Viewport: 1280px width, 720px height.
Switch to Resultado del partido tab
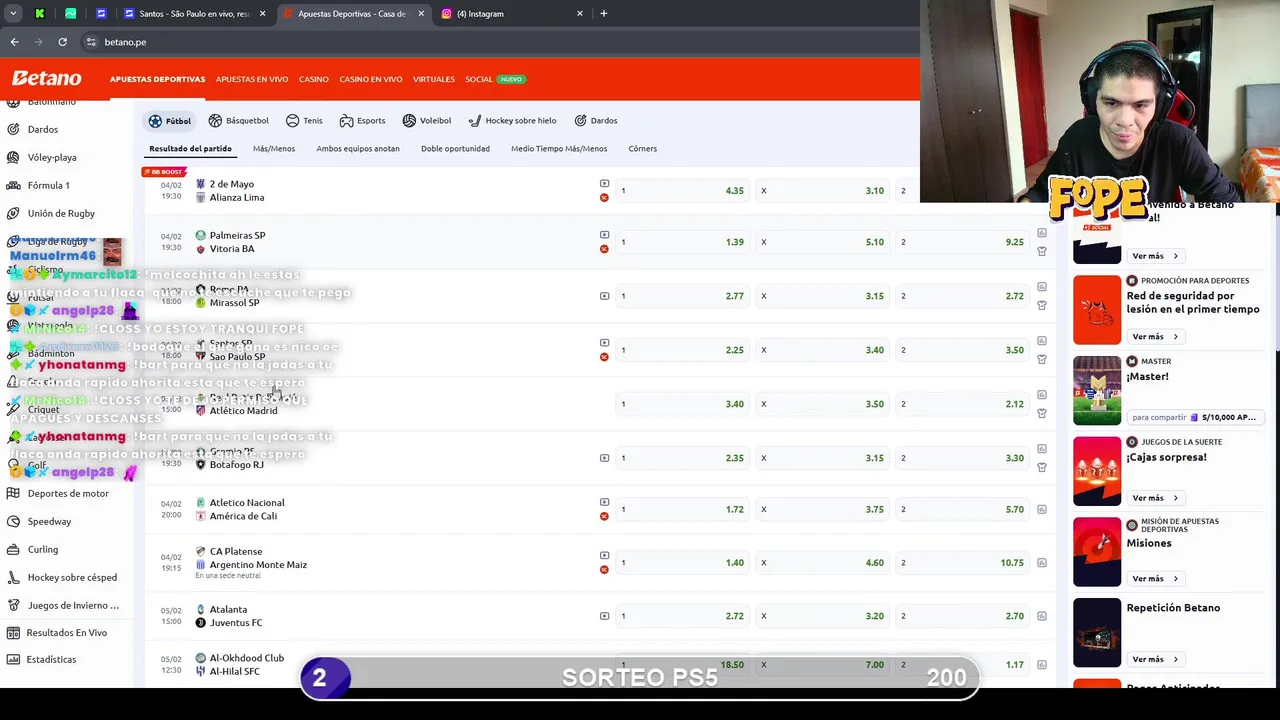pyautogui.click(x=190, y=148)
